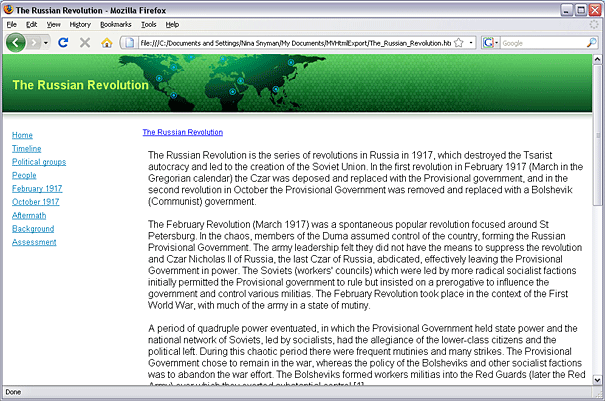Screen dimensions: 605x401
Task: Minimize the Firefox window
Action: click(566, 10)
